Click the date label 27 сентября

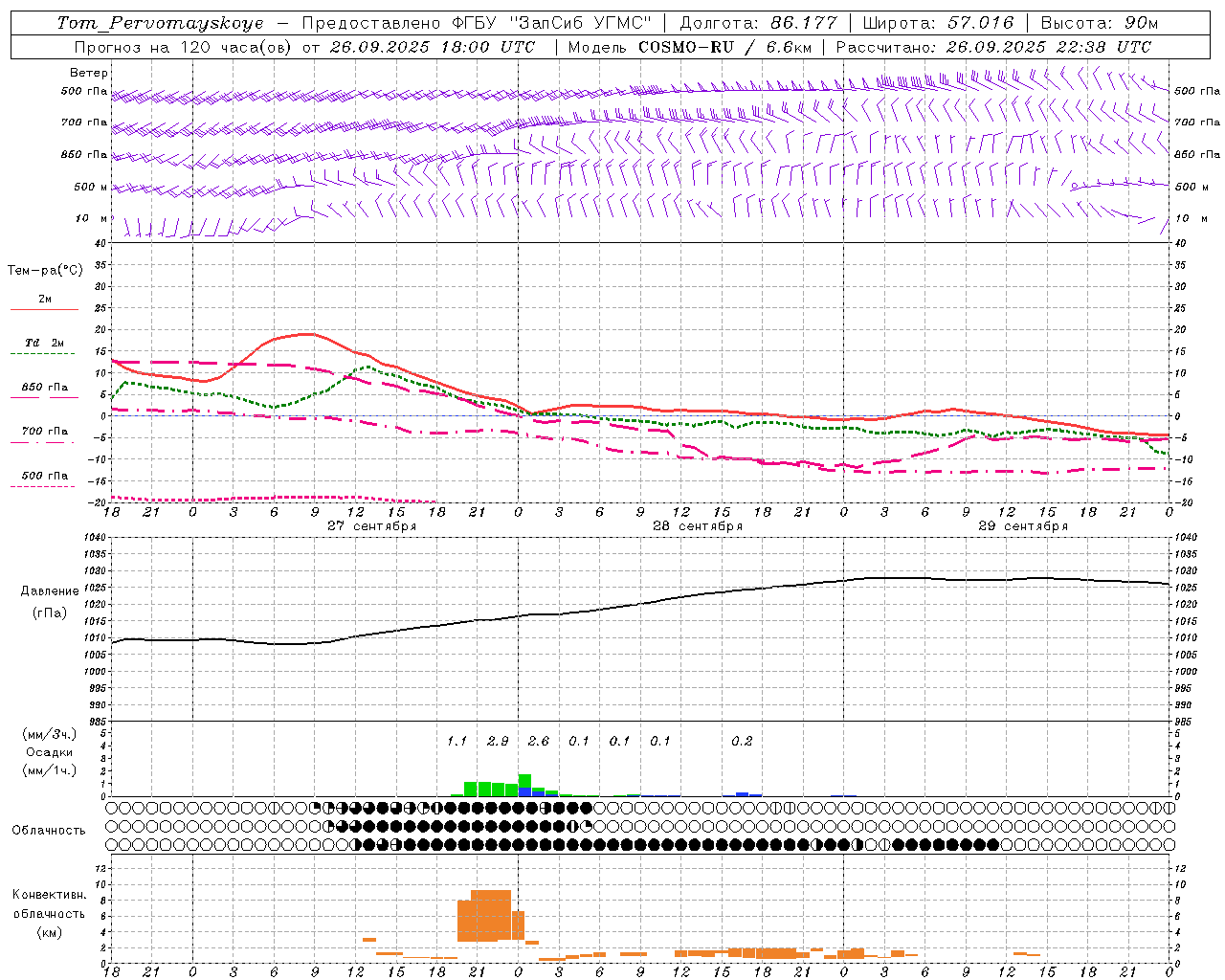tap(371, 525)
